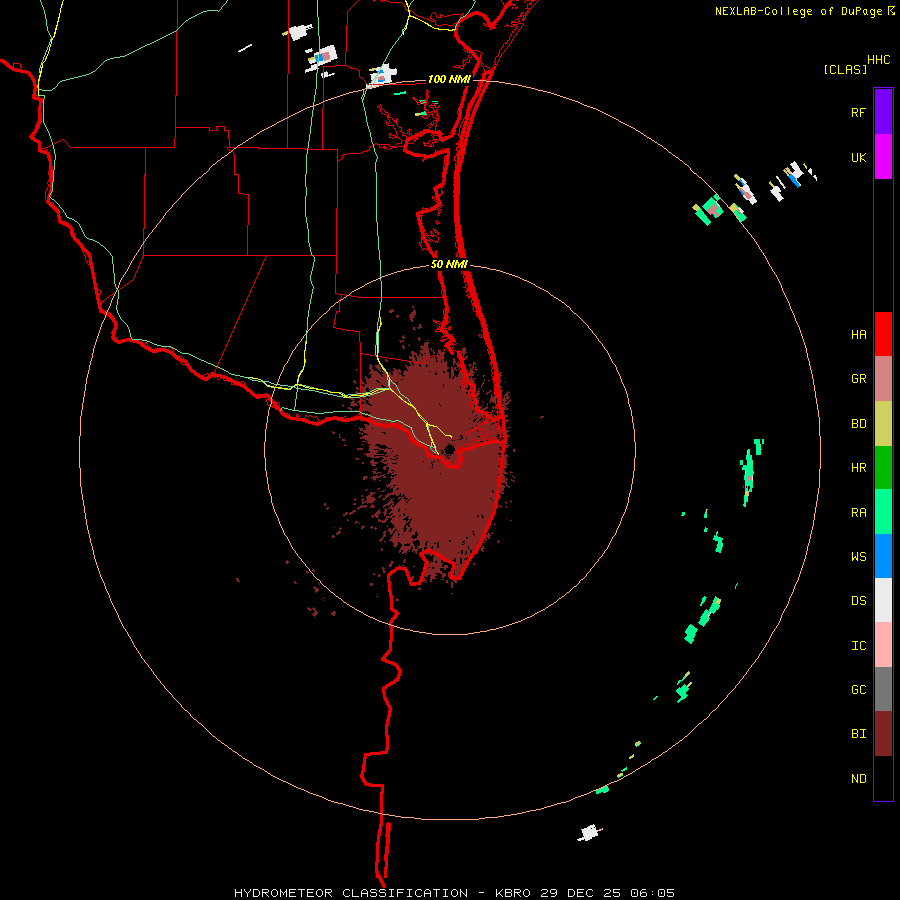Screen dimensions: 900x900
Task: Click the 'IC' legend label
Action: pyautogui.click(x=858, y=646)
